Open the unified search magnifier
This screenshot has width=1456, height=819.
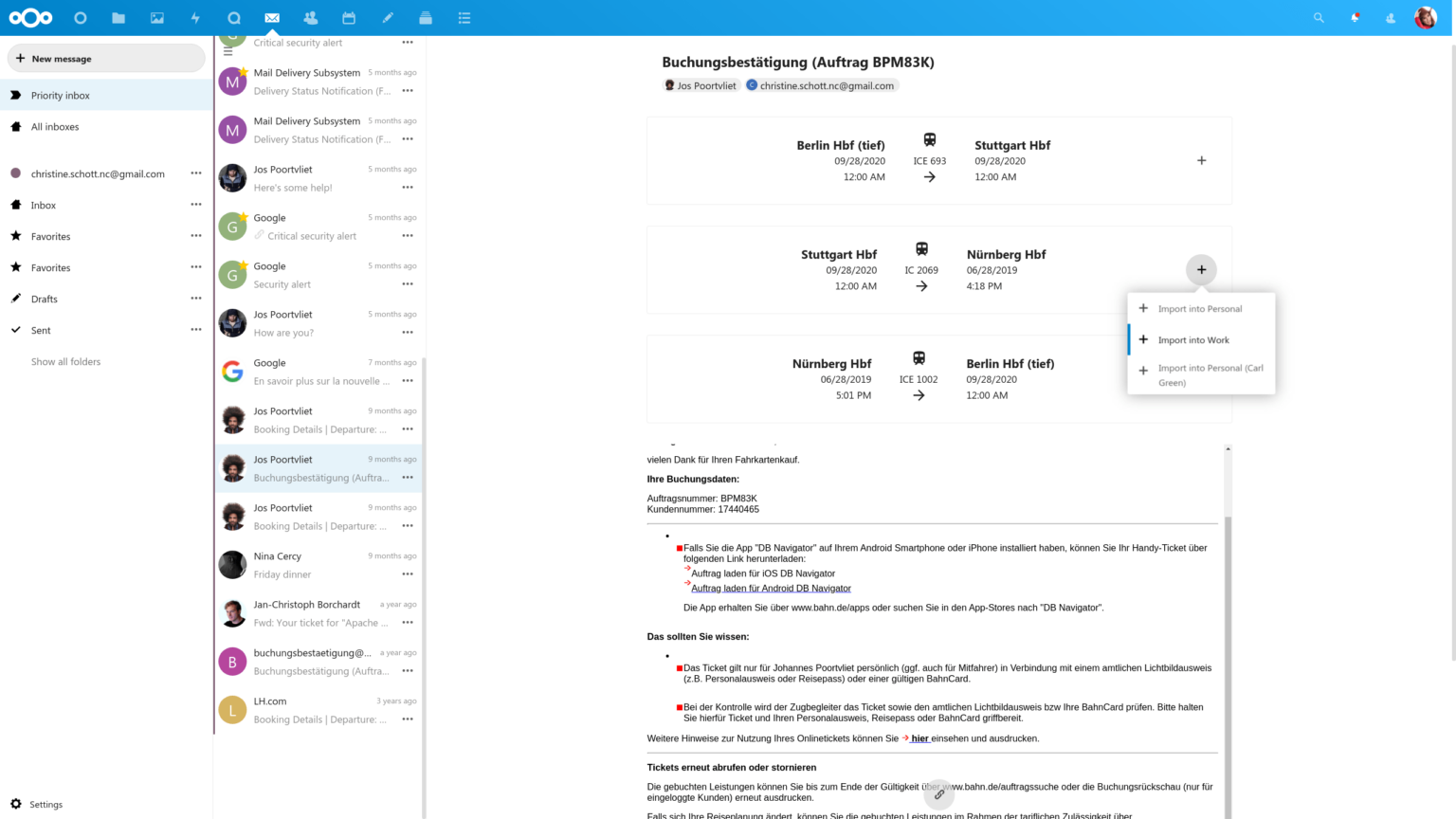pyautogui.click(x=1319, y=17)
